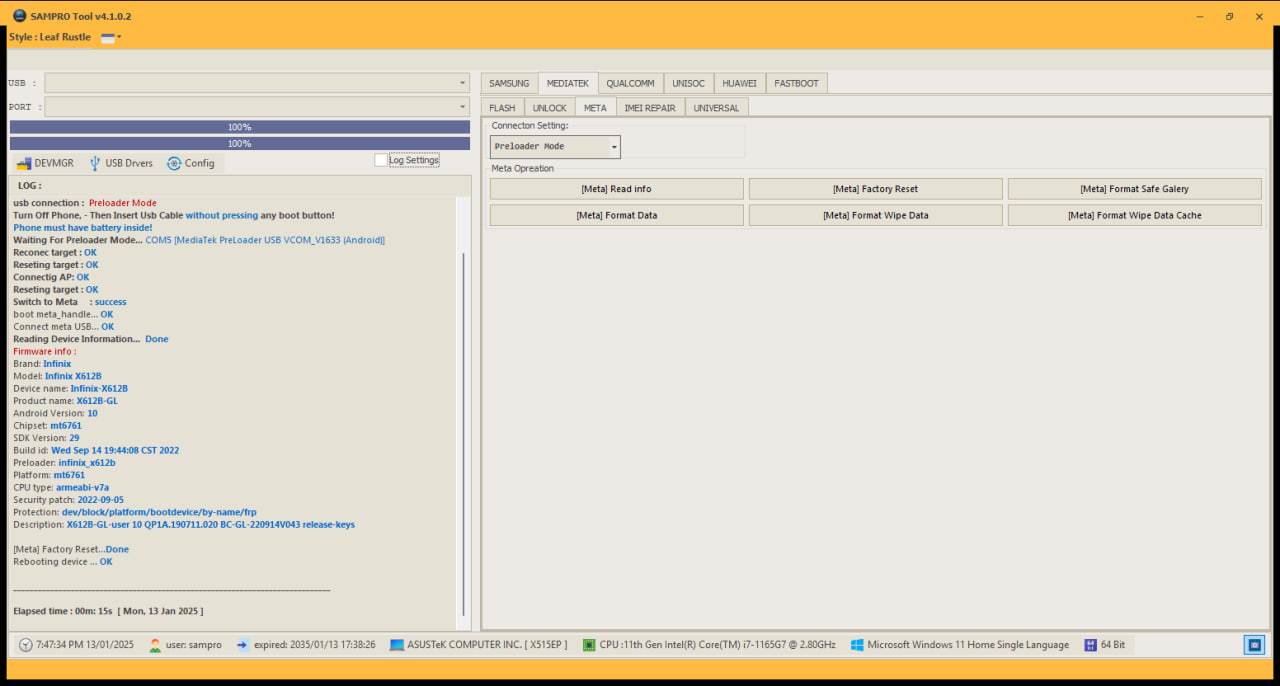Open the Config settings
The image size is (1280, 686).
190,163
